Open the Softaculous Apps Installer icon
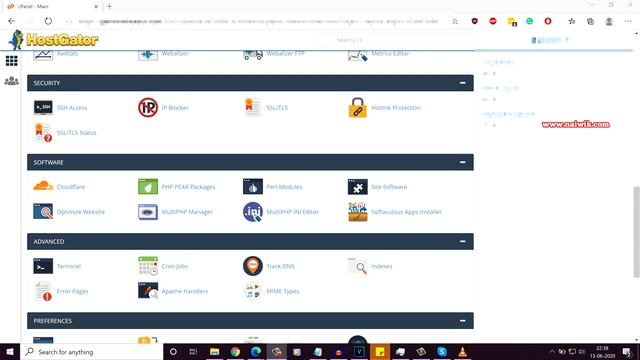 click(x=358, y=212)
